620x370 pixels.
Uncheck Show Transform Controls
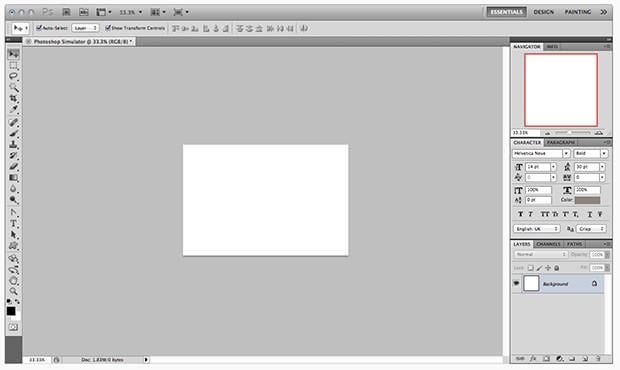pyautogui.click(x=108, y=28)
